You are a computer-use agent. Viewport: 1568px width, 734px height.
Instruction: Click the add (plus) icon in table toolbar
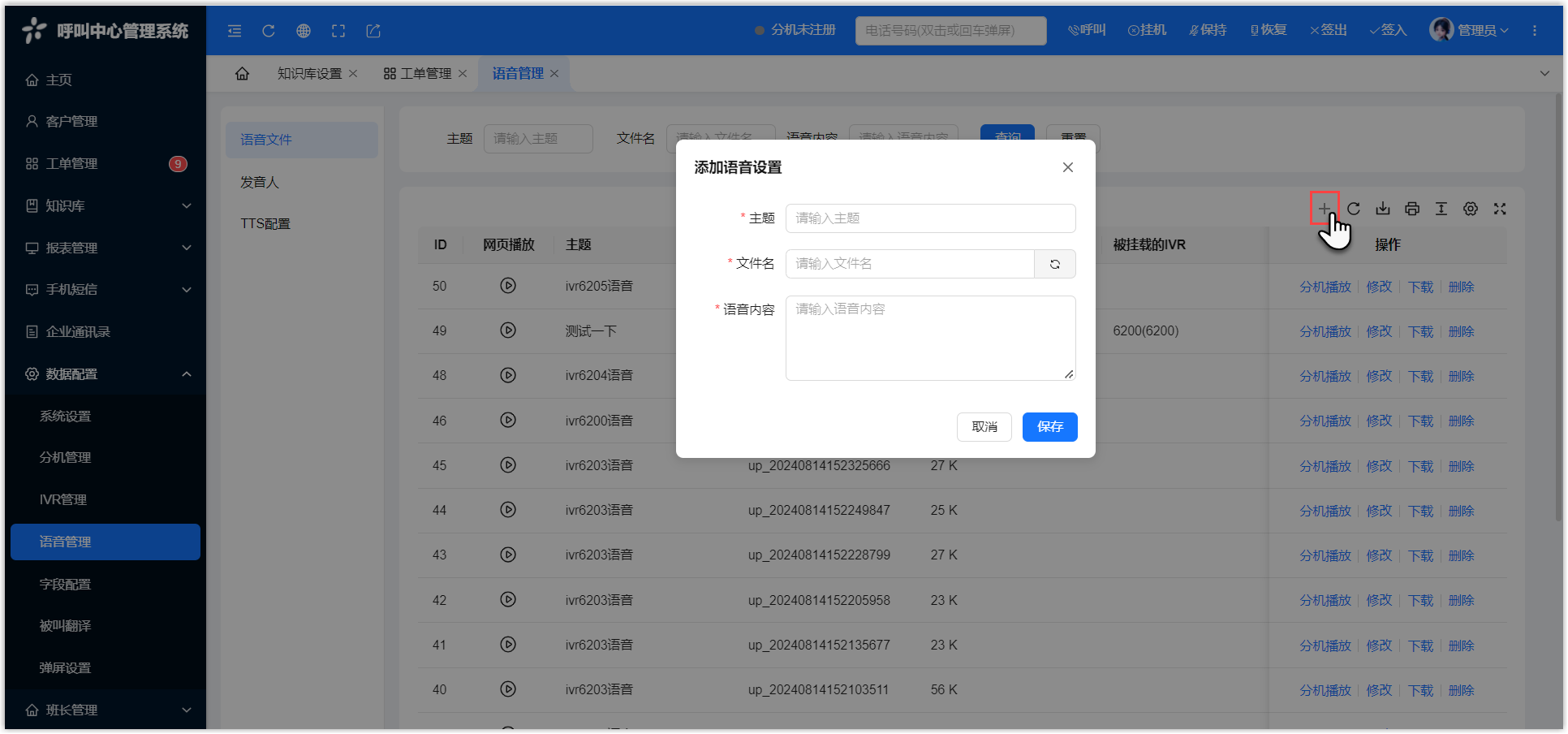1324,209
